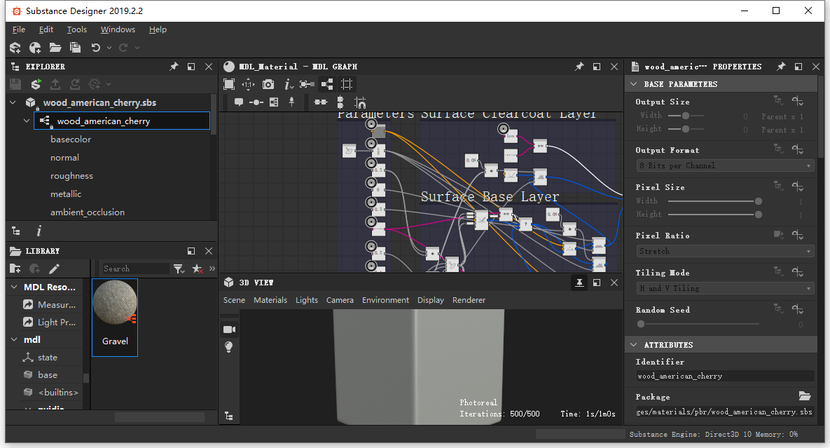
Task: Click the align nodes horizontally icon
Action: [x=321, y=102]
